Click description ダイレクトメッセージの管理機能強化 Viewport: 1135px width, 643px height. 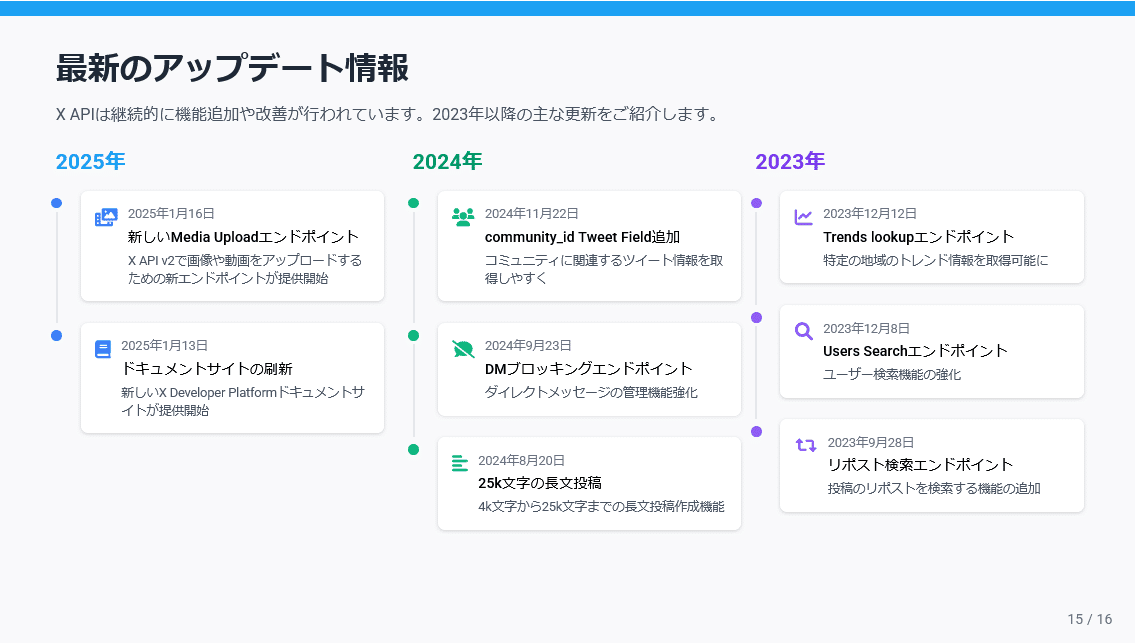[591, 392]
